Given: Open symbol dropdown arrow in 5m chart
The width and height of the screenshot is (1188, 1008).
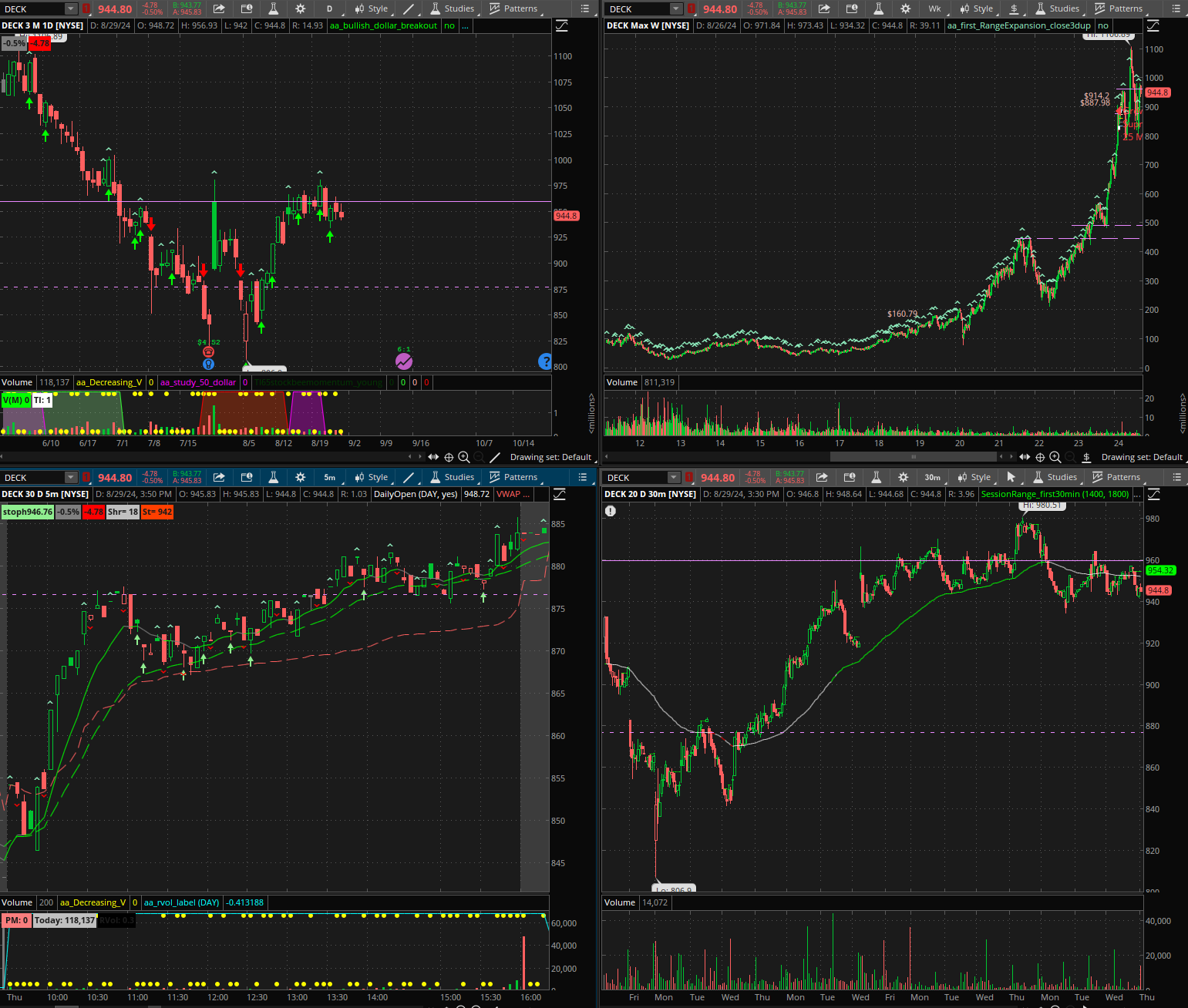Looking at the screenshot, I should (x=71, y=477).
